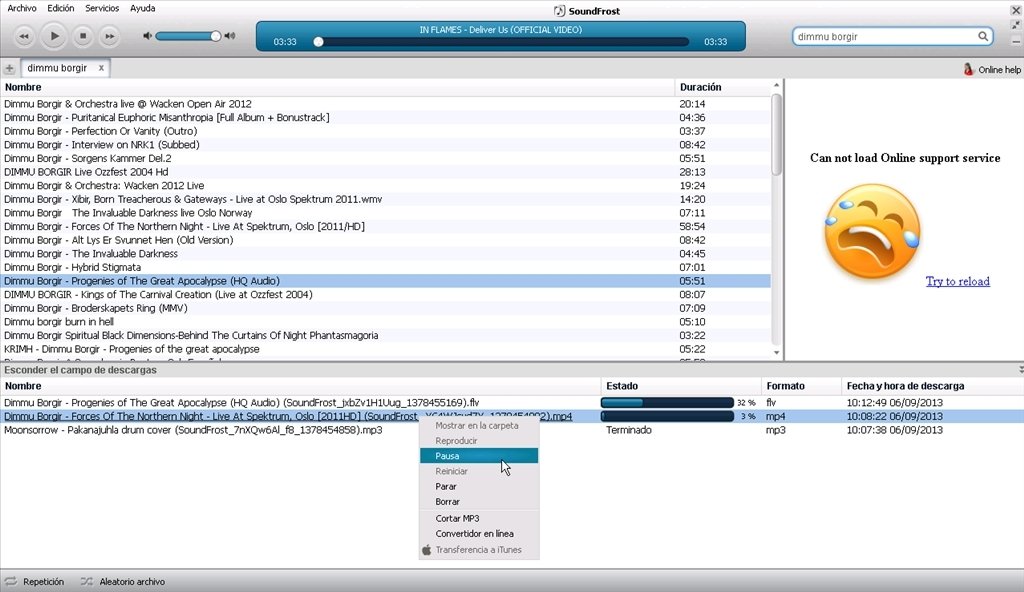Select Cortar MP3 from the context menu
Viewport: 1024px width, 592px height.
click(479, 518)
